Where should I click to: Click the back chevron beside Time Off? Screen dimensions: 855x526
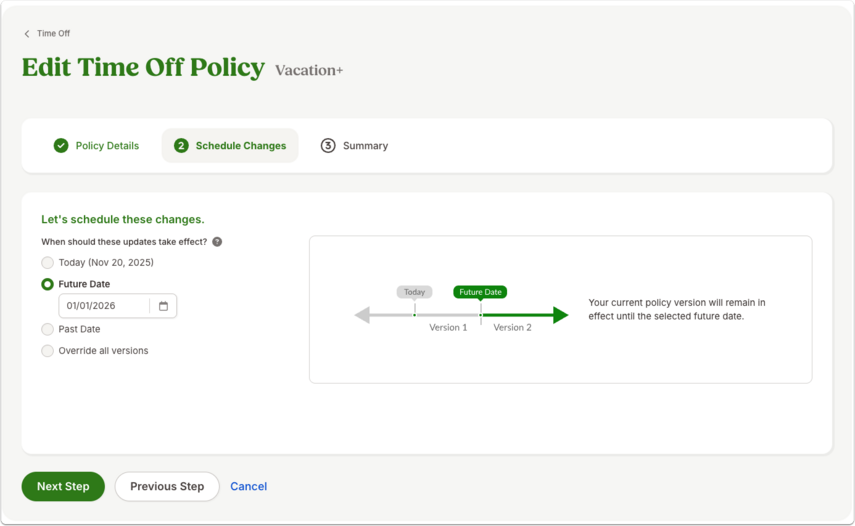click(27, 34)
